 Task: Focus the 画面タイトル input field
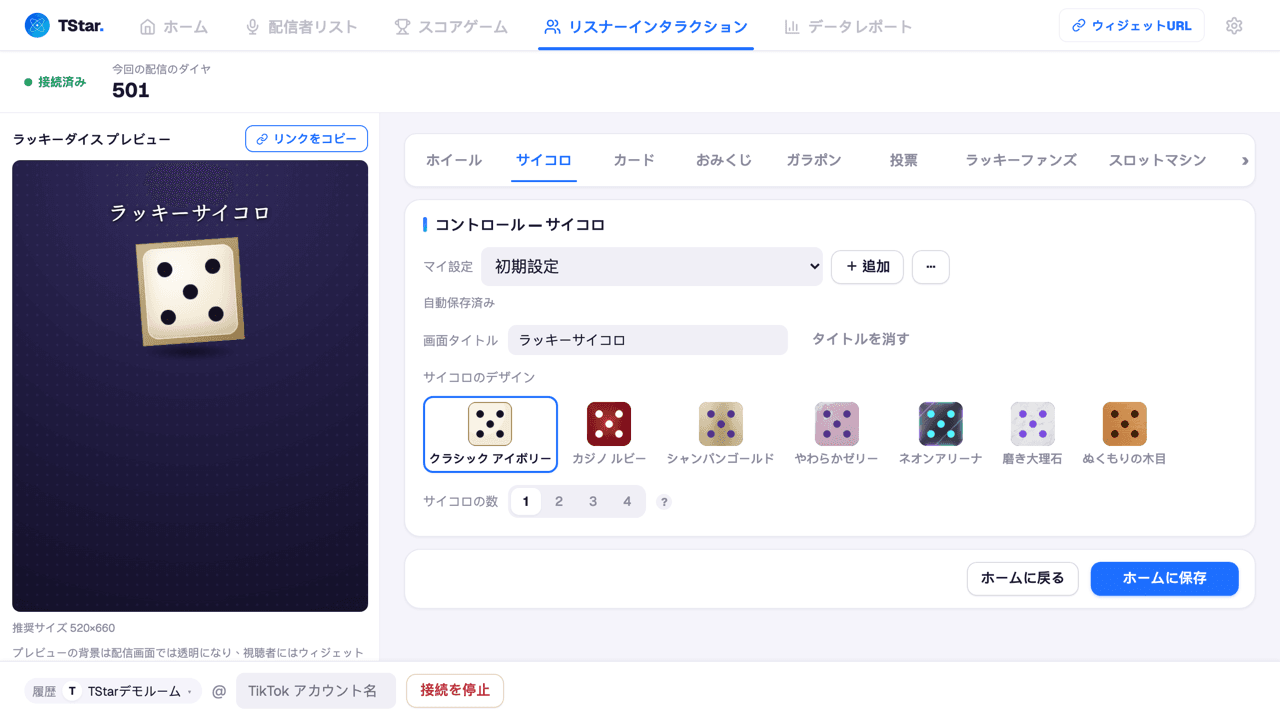tap(648, 340)
